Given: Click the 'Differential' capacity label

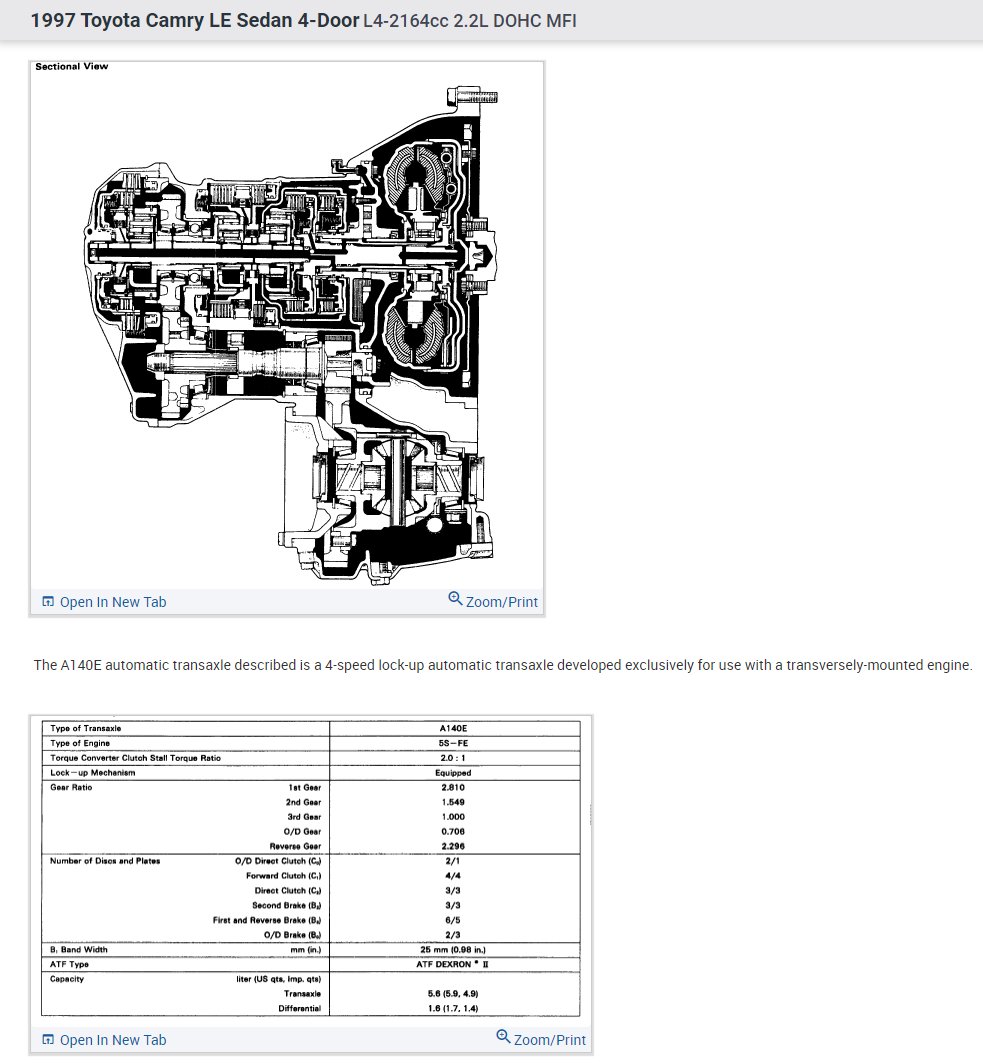Looking at the screenshot, I should (300, 1009).
